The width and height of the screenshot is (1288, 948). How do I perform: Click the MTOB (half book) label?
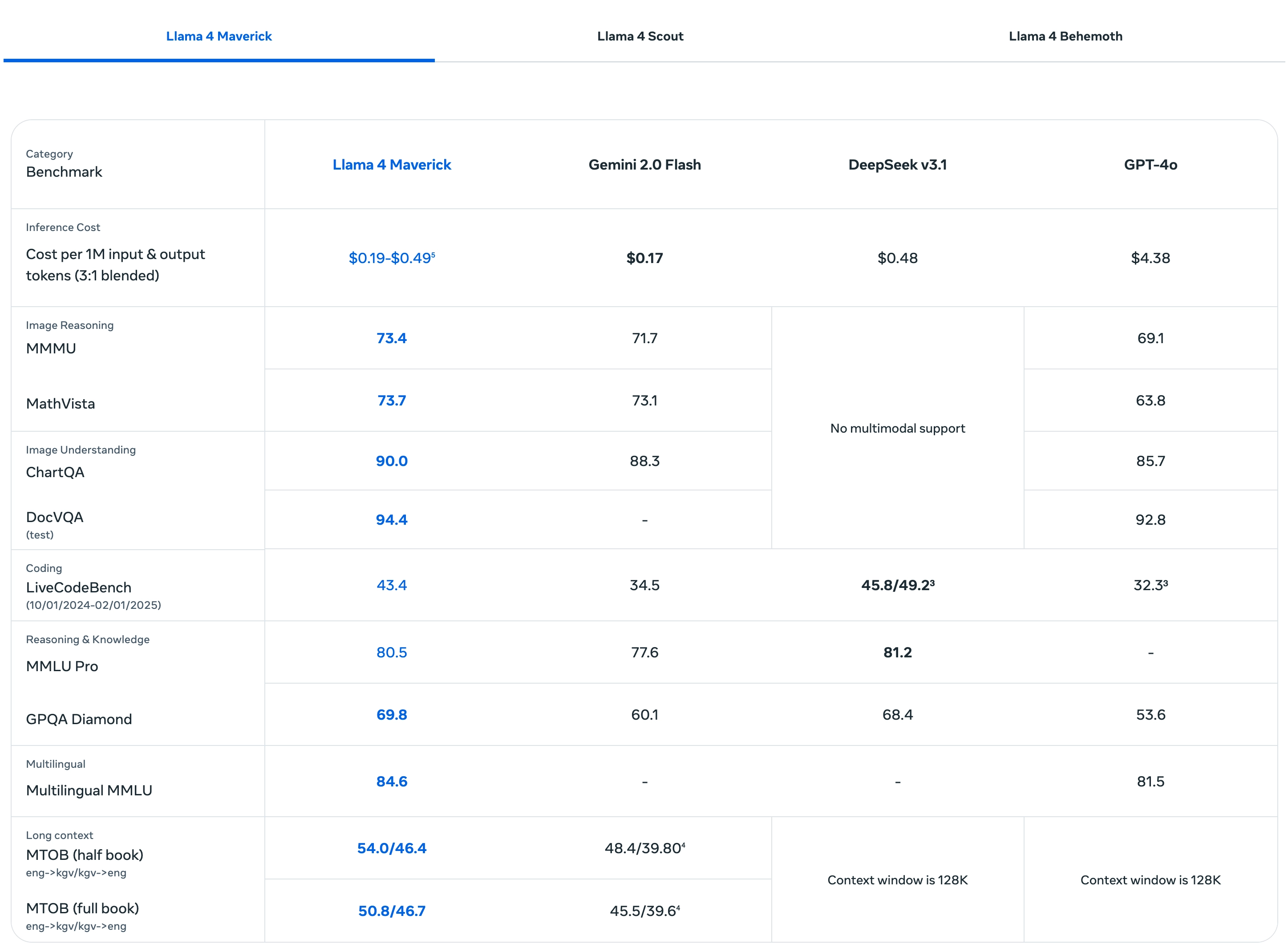84,855
